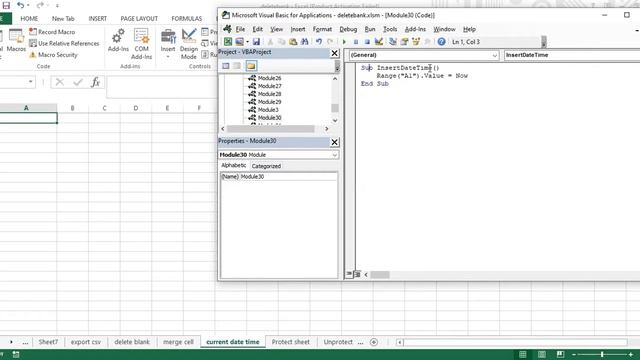This screenshot has height=360, width=640.
Task: Run the macro with green play icon
Action: (344, 42)
